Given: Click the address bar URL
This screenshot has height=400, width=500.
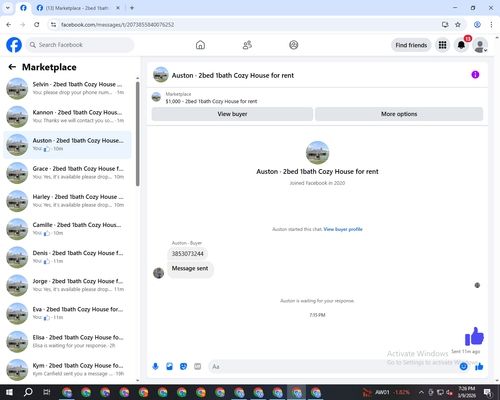Looking at the screenshot, I should [x=117, y=25].
